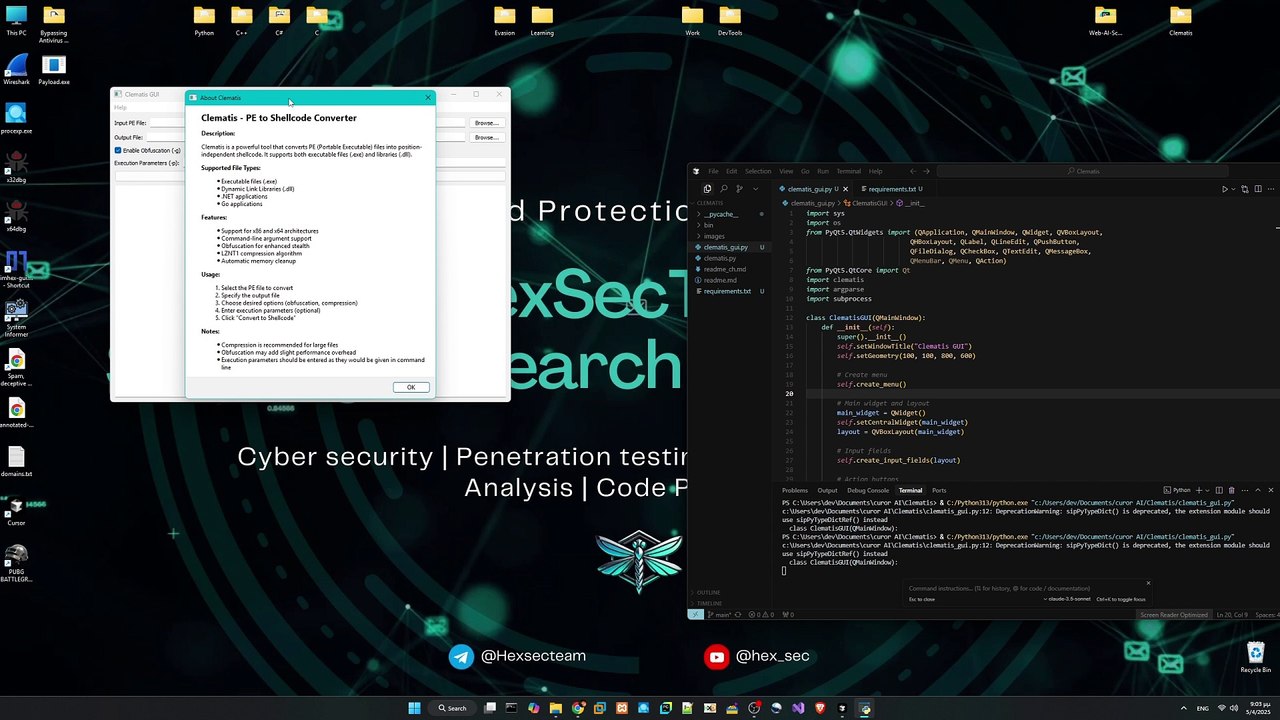Show hidden tray icons chevron
1280x720 pixels.
1184,708
